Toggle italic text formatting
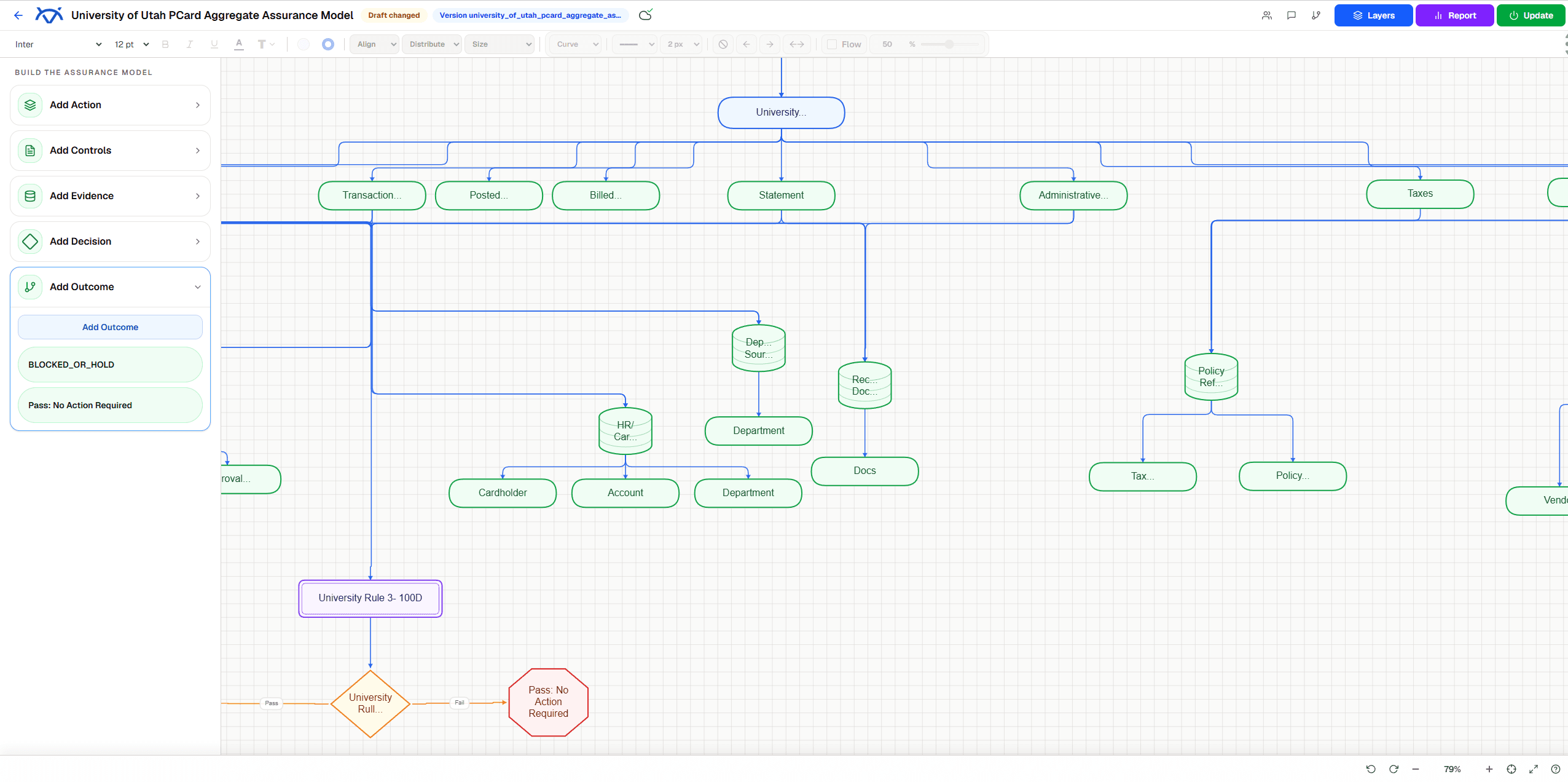This screenshot has height=782, width=1568. pyautogui.click(x=189, y=44)
